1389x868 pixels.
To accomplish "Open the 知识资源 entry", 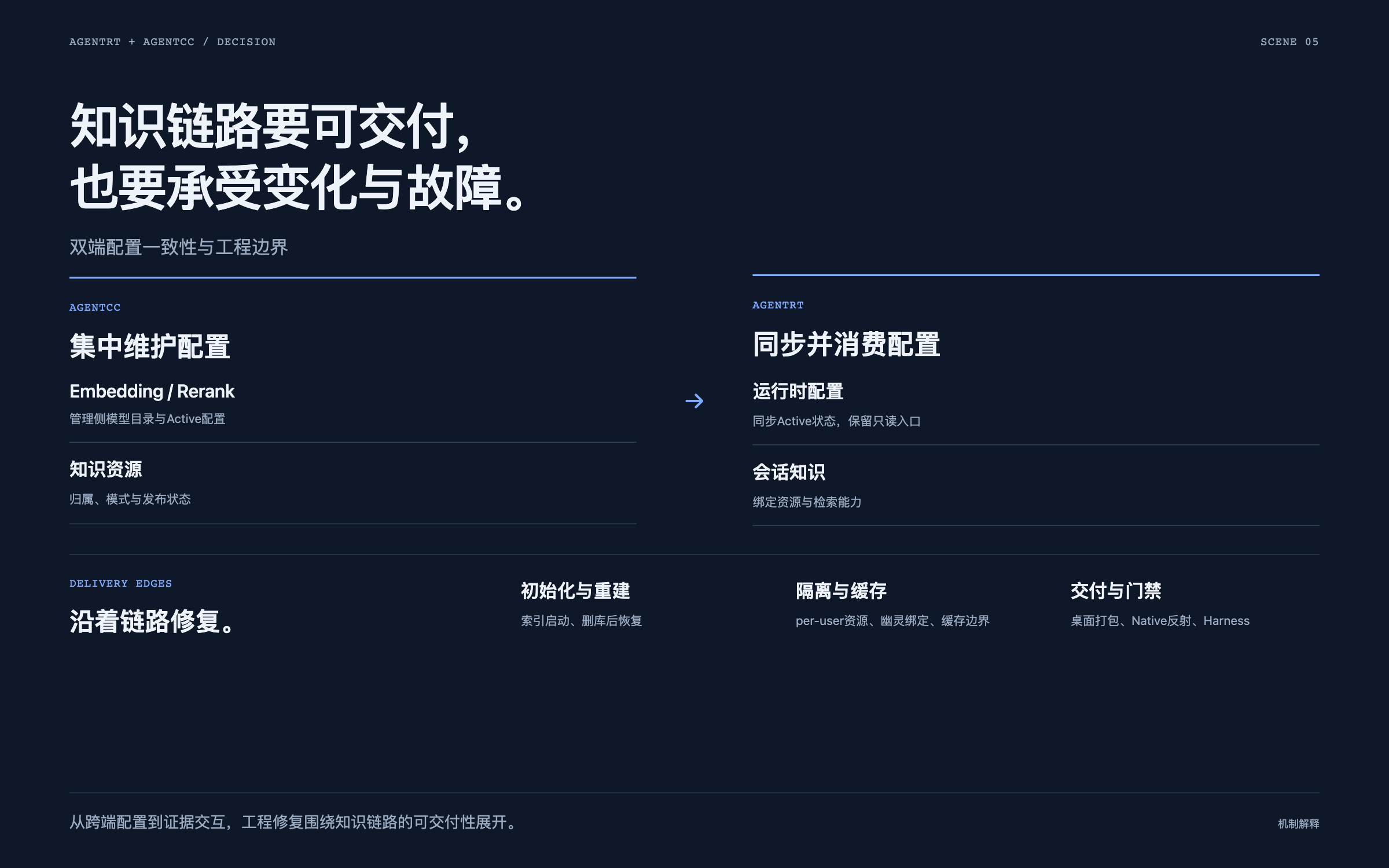I will coord(353,483).
